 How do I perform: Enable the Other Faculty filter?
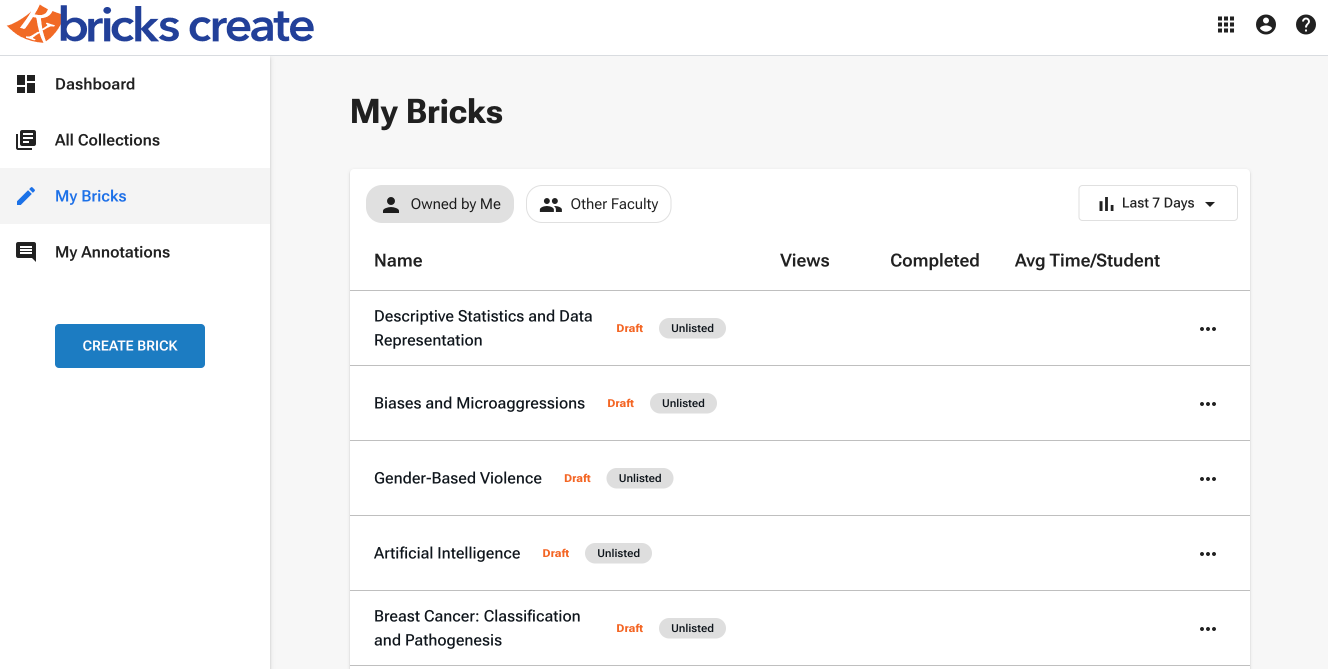point(598,203)
